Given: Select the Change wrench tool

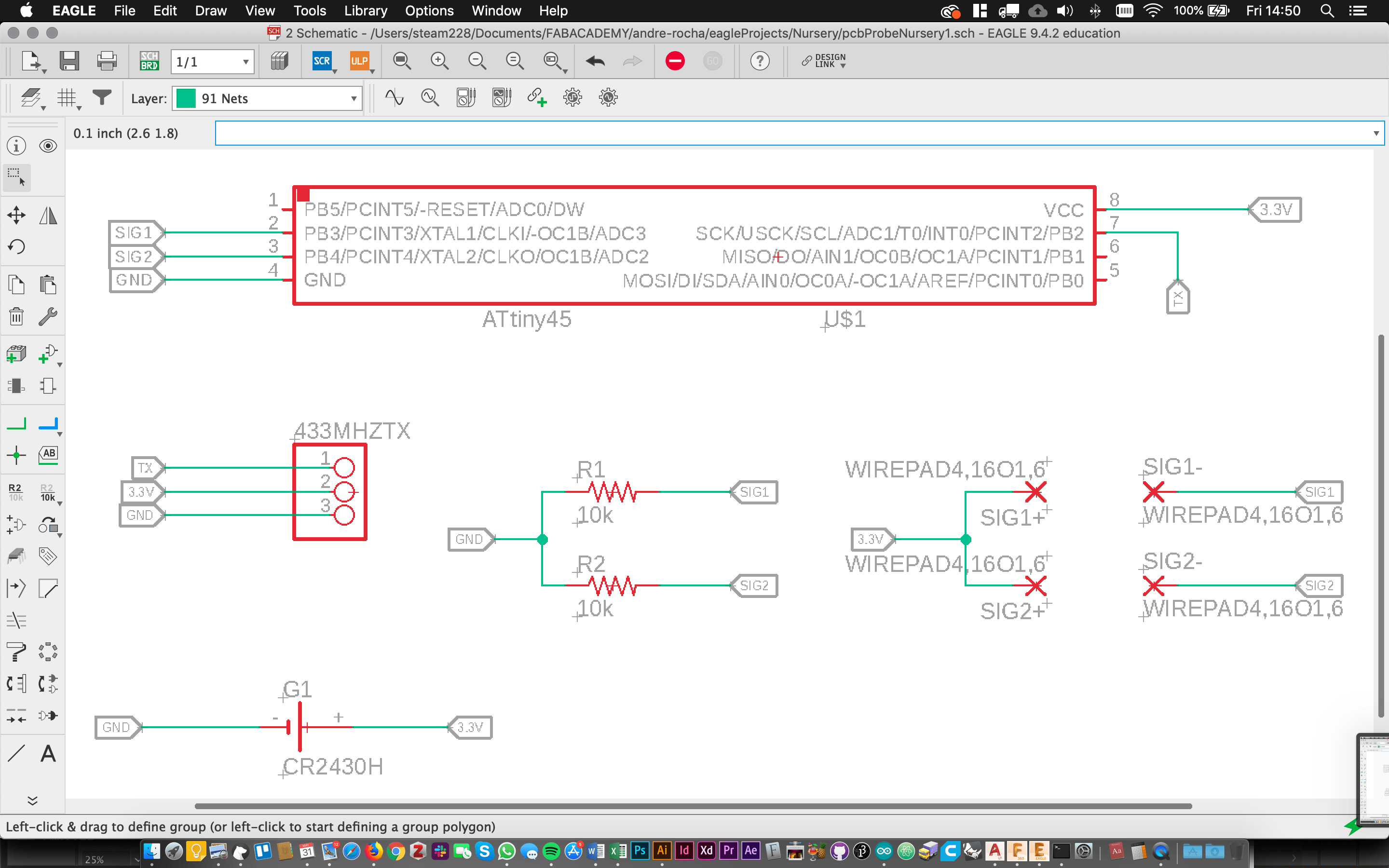Looking at the screenshot, I should click(48, 316).
